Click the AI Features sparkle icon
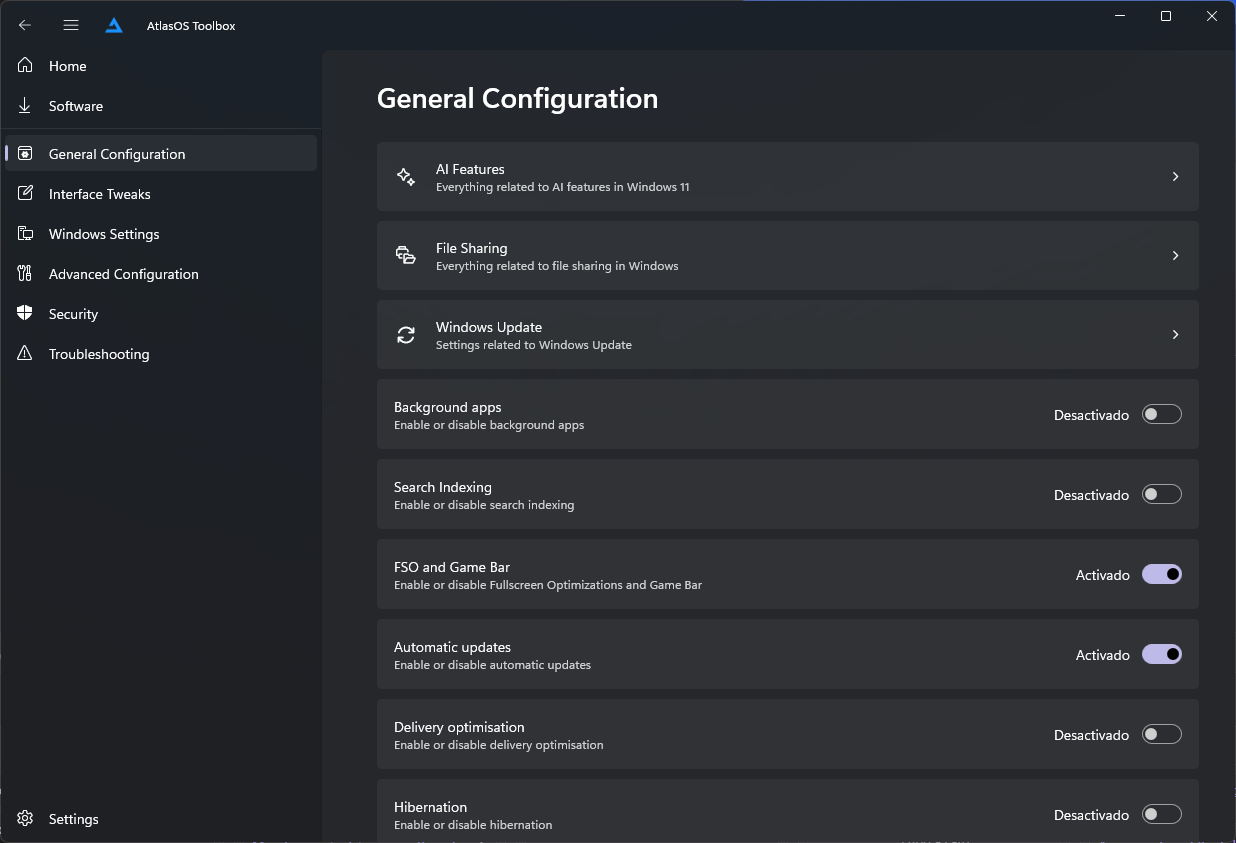The height and width of the screenshot is (843, 1236). point(406,177)
